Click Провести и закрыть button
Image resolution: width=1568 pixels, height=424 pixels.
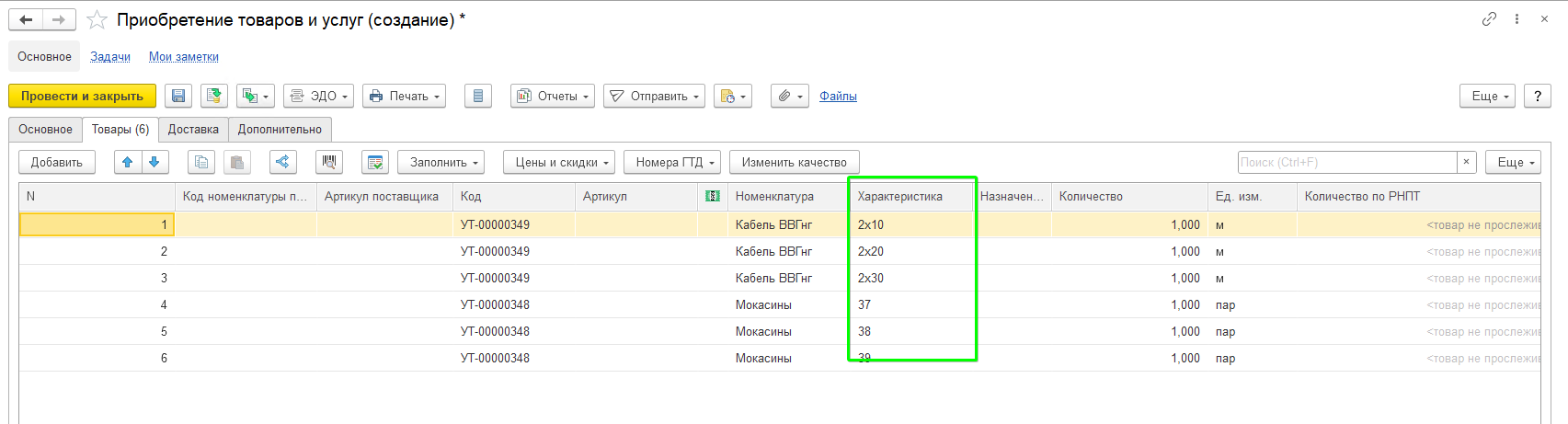[83, 96]
